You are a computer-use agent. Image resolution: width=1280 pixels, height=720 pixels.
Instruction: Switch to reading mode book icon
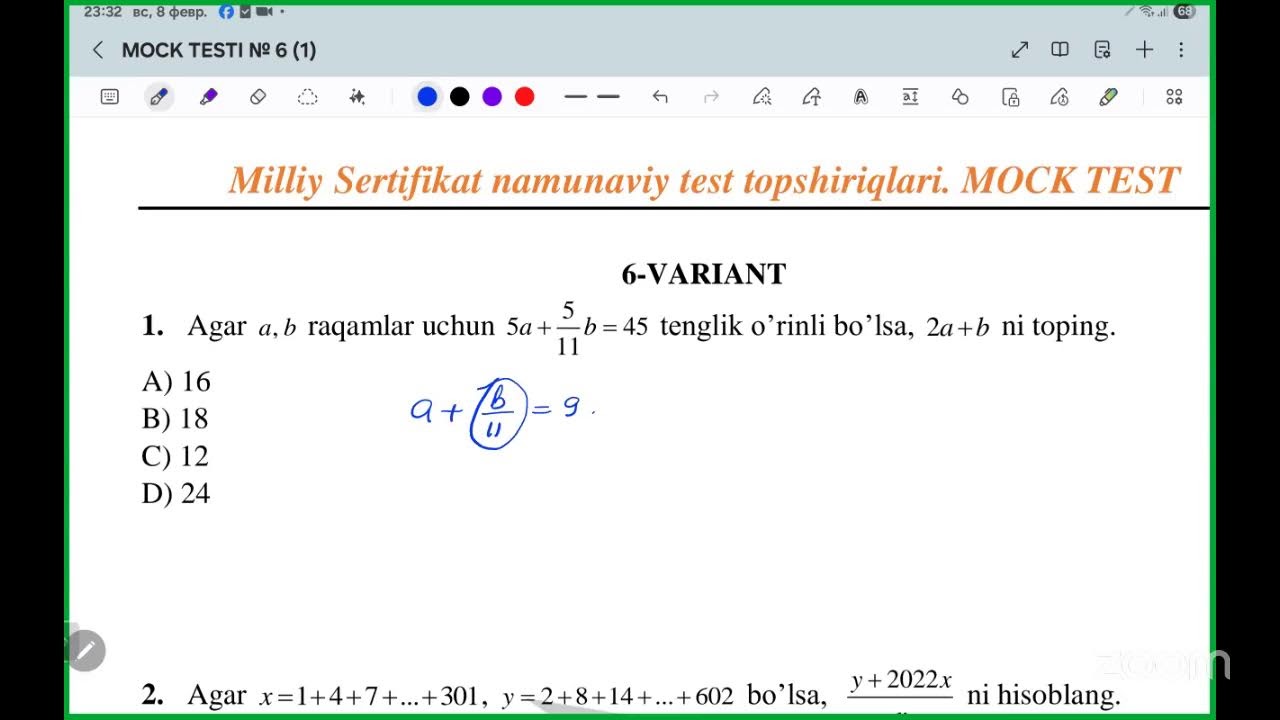[1060, 50]
